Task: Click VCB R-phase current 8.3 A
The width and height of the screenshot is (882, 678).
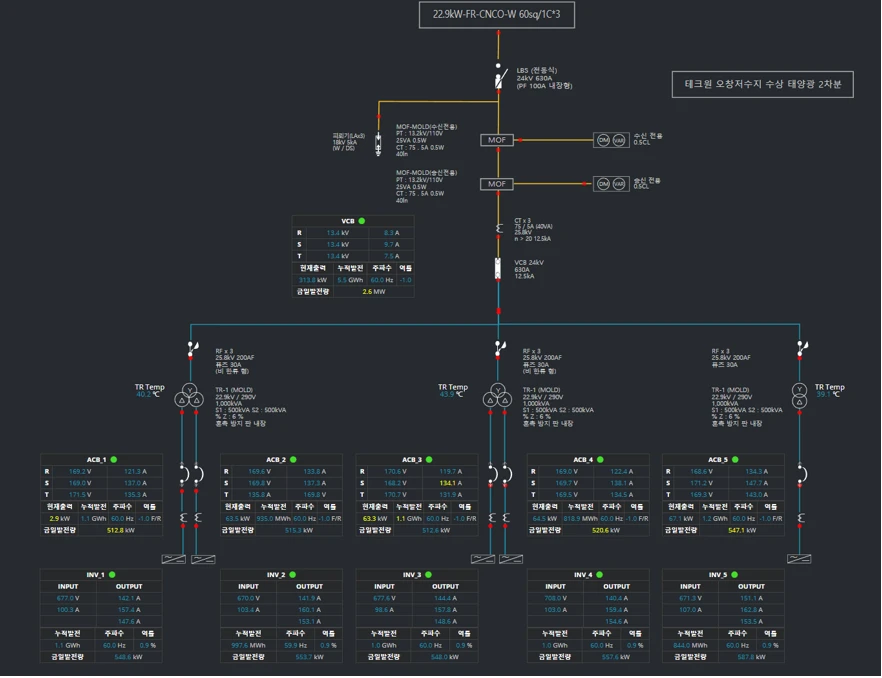Action: click(392, 232)
